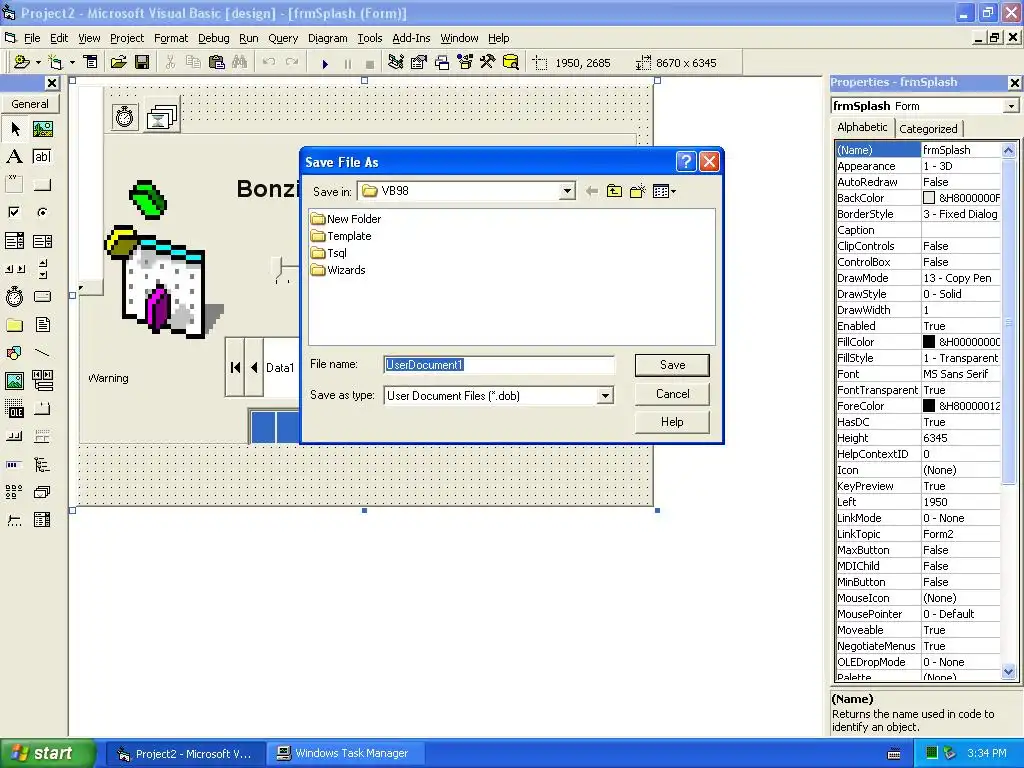The image size is (1024, 768).
Task: Open the Add Form dropdown arrow
Action: click(x=72, y=62)
